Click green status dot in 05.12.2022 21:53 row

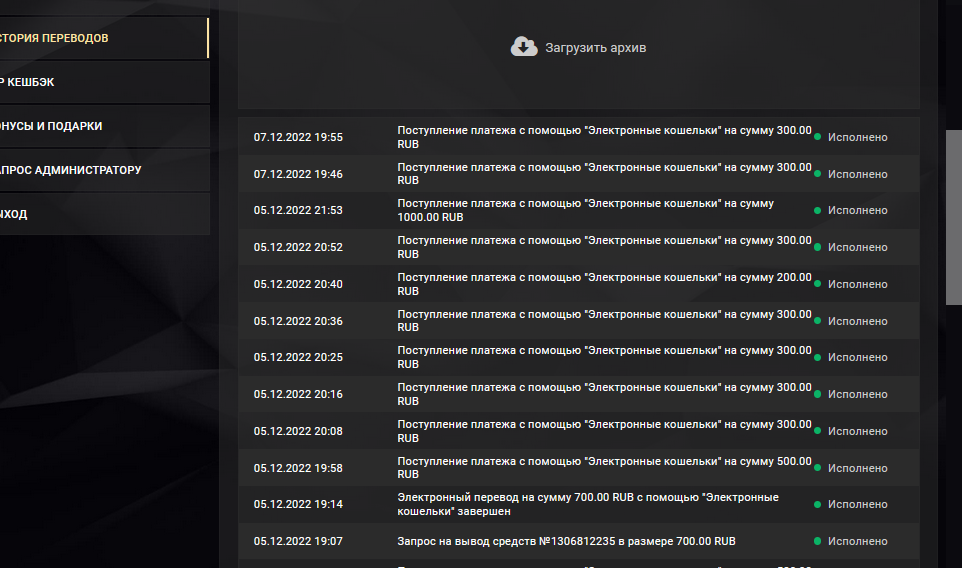817,210
